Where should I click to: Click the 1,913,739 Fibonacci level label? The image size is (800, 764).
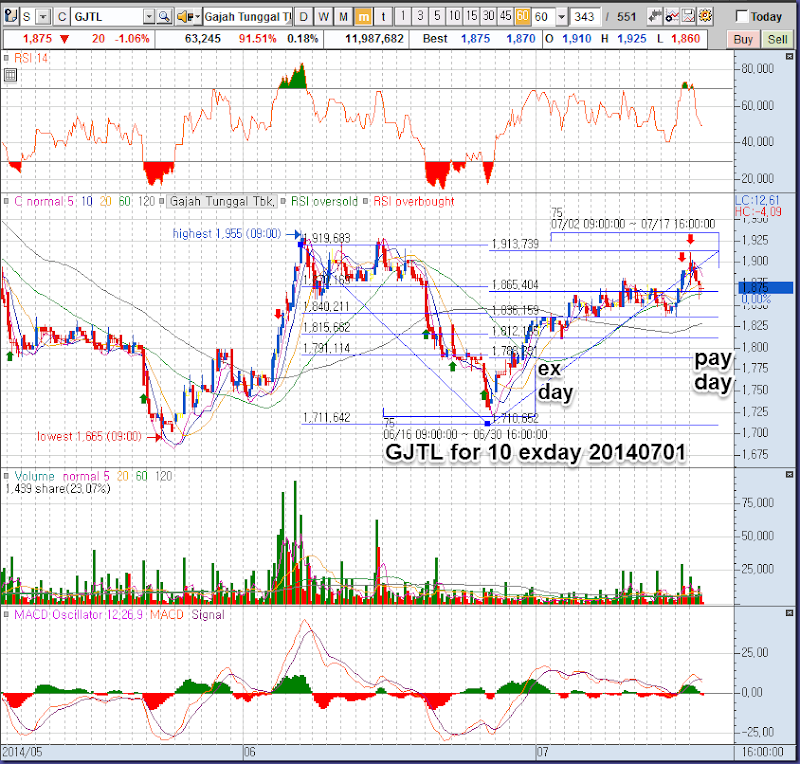pos(515,244)
